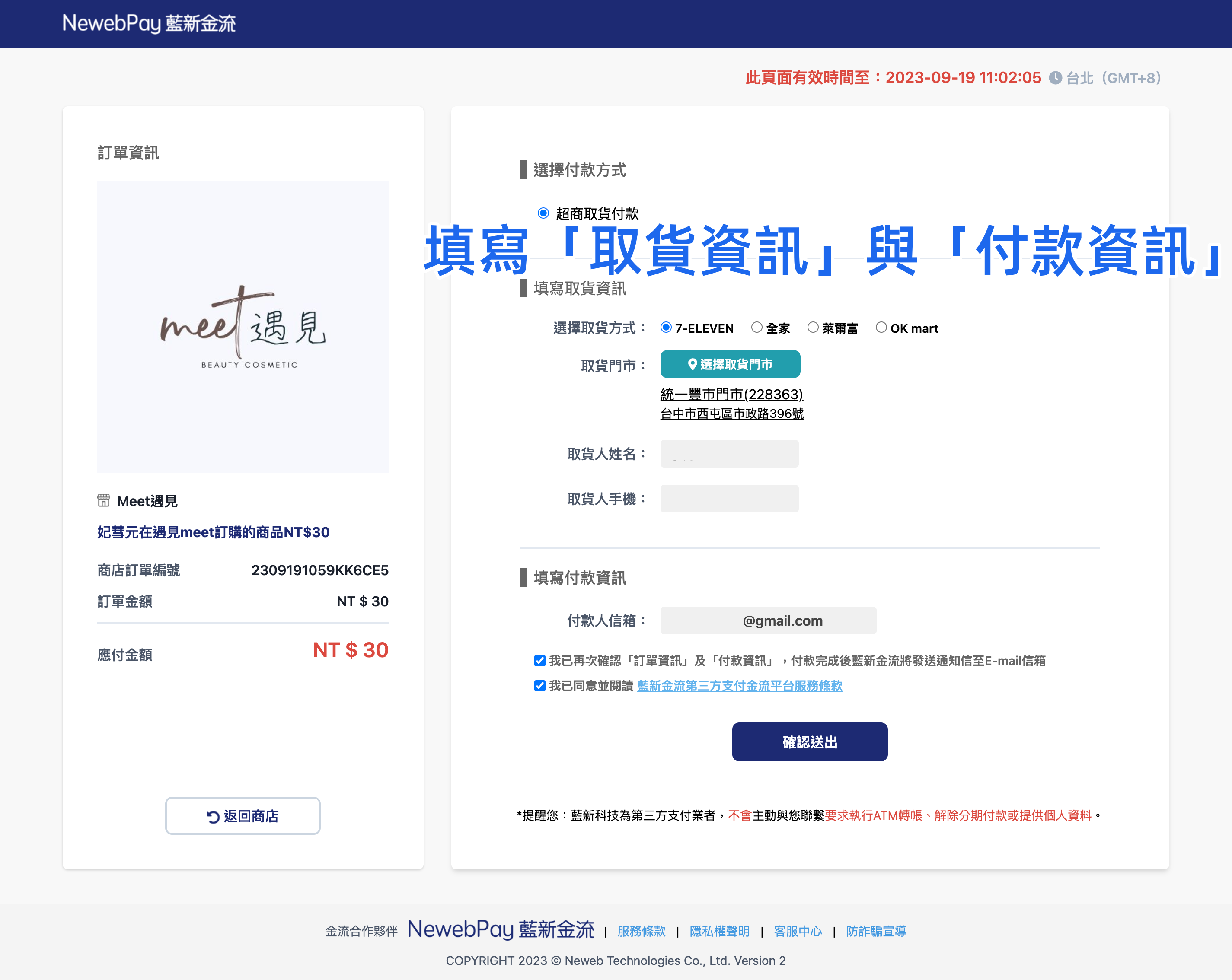Viewport: 1232px width, 980px height.
Task: Open the 選擇取貨門市 store picker
Action: 730,364
